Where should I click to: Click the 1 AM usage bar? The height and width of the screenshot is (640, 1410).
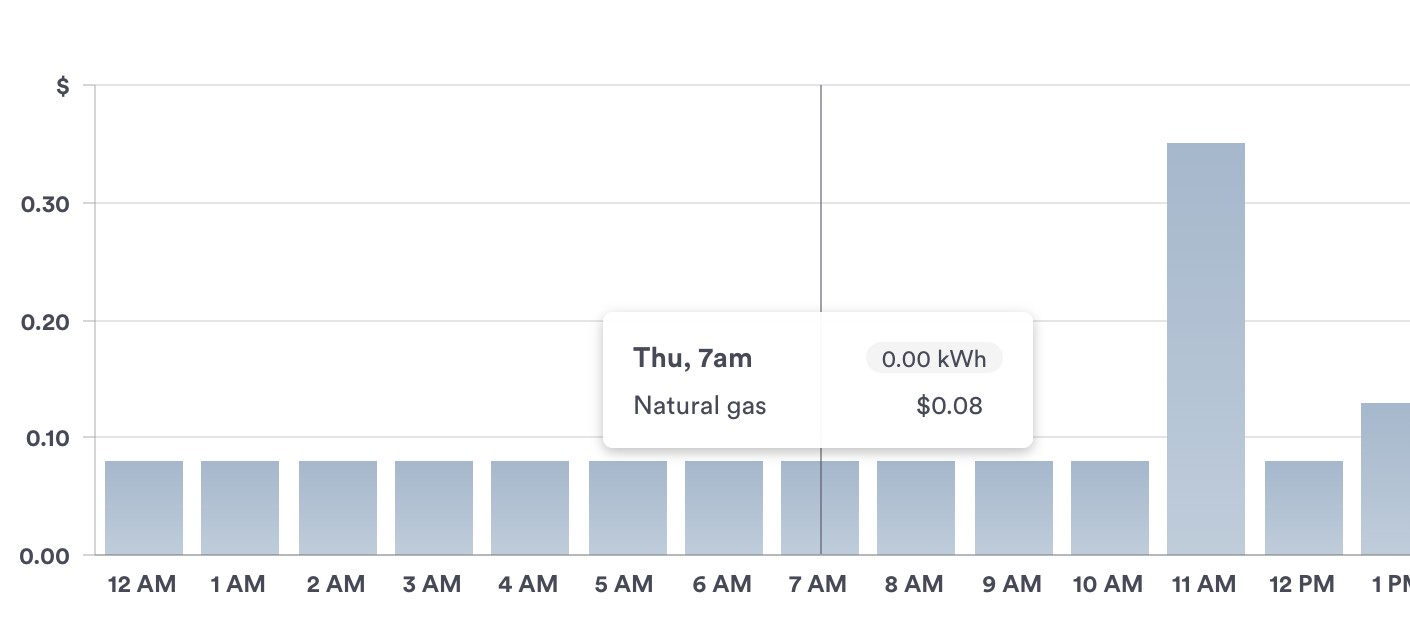tap(240, 507)
